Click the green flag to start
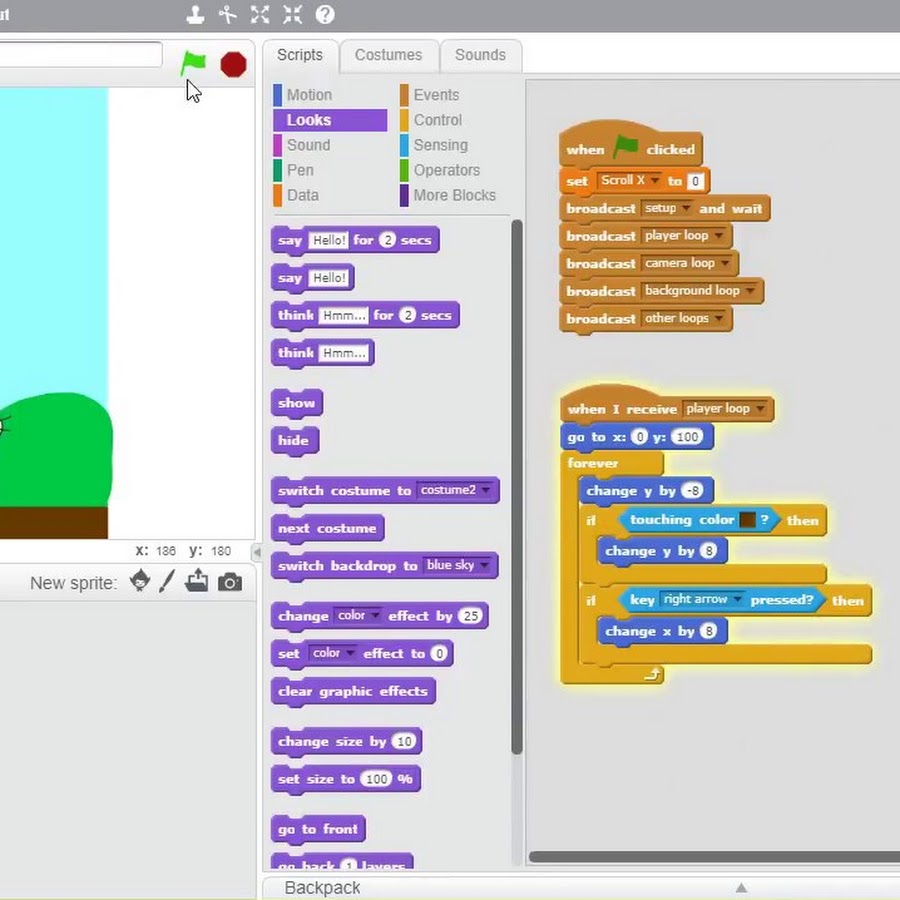 coord(193,63)
